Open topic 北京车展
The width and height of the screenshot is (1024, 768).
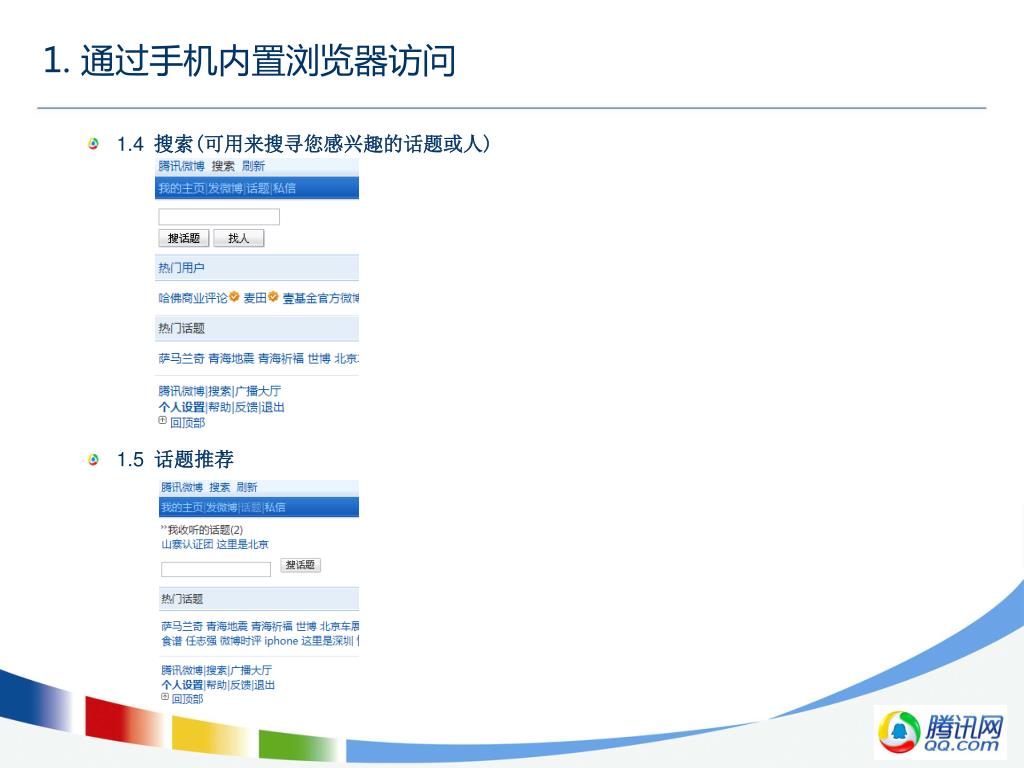click(x=340, y=626)
